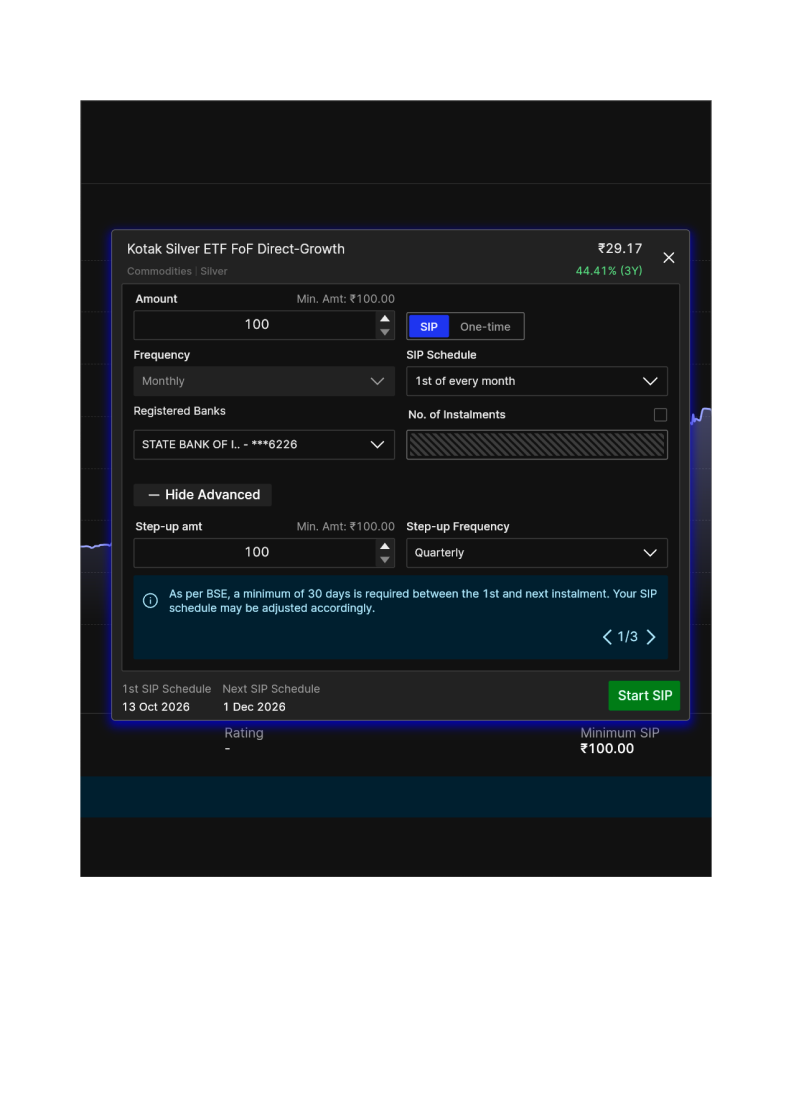The width and height of the screenshot is (792, 1120).
Task: Click the 13 Oct 2026 first SIP date
Action: [156, 706]
